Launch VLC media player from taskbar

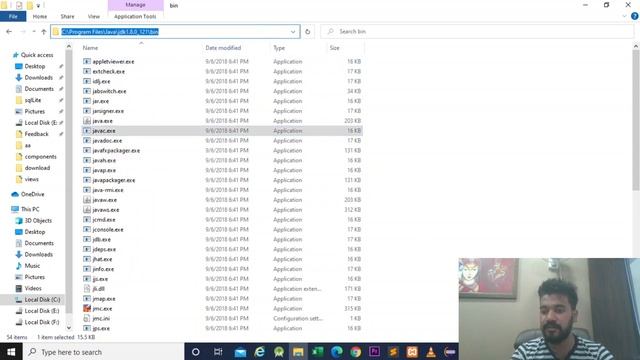(431, 352)
